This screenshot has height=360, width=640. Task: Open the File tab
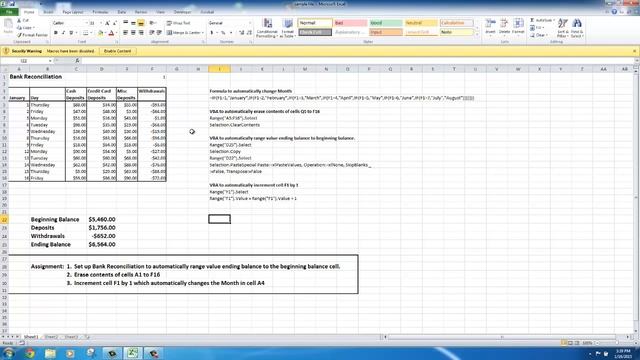(9, 12)
